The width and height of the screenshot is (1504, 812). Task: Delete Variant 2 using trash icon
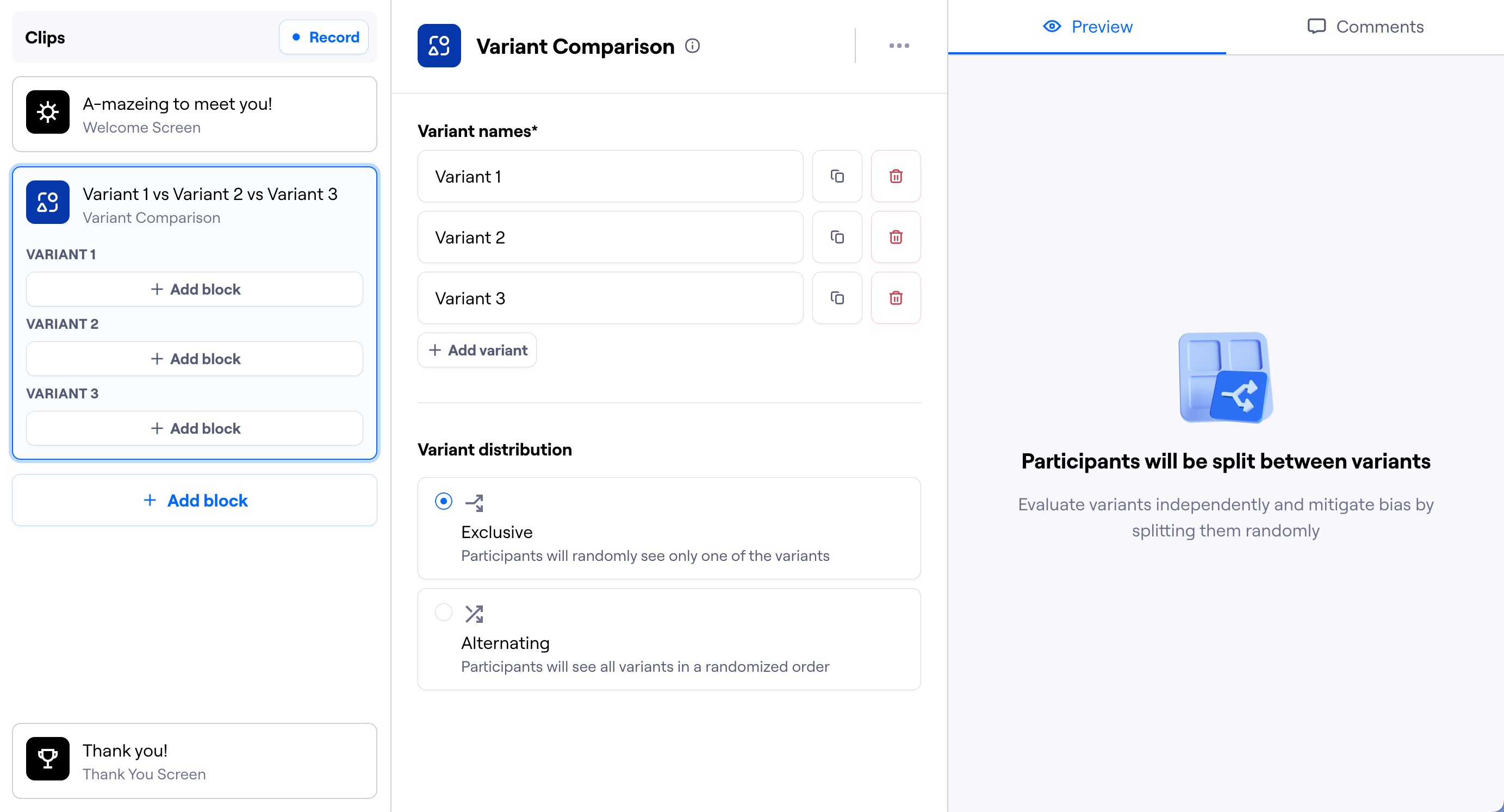point(896,237)
